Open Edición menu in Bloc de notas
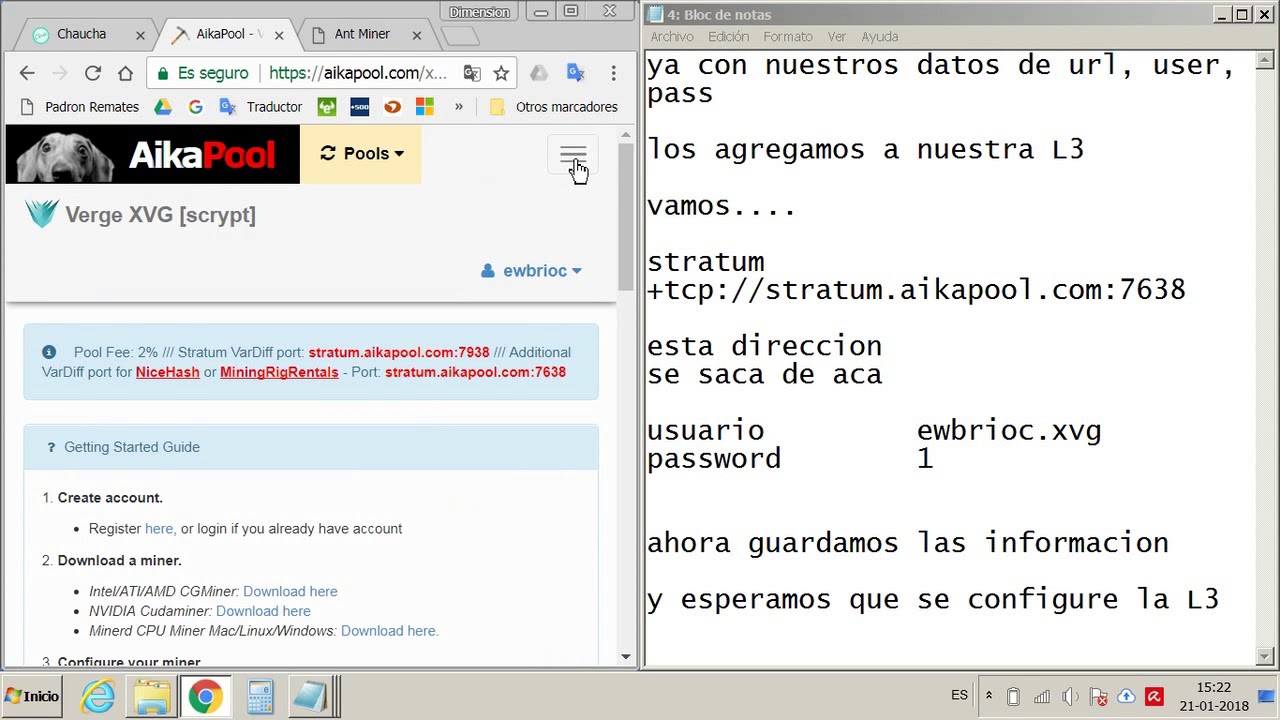1280x720 pixels. point(728,36)
